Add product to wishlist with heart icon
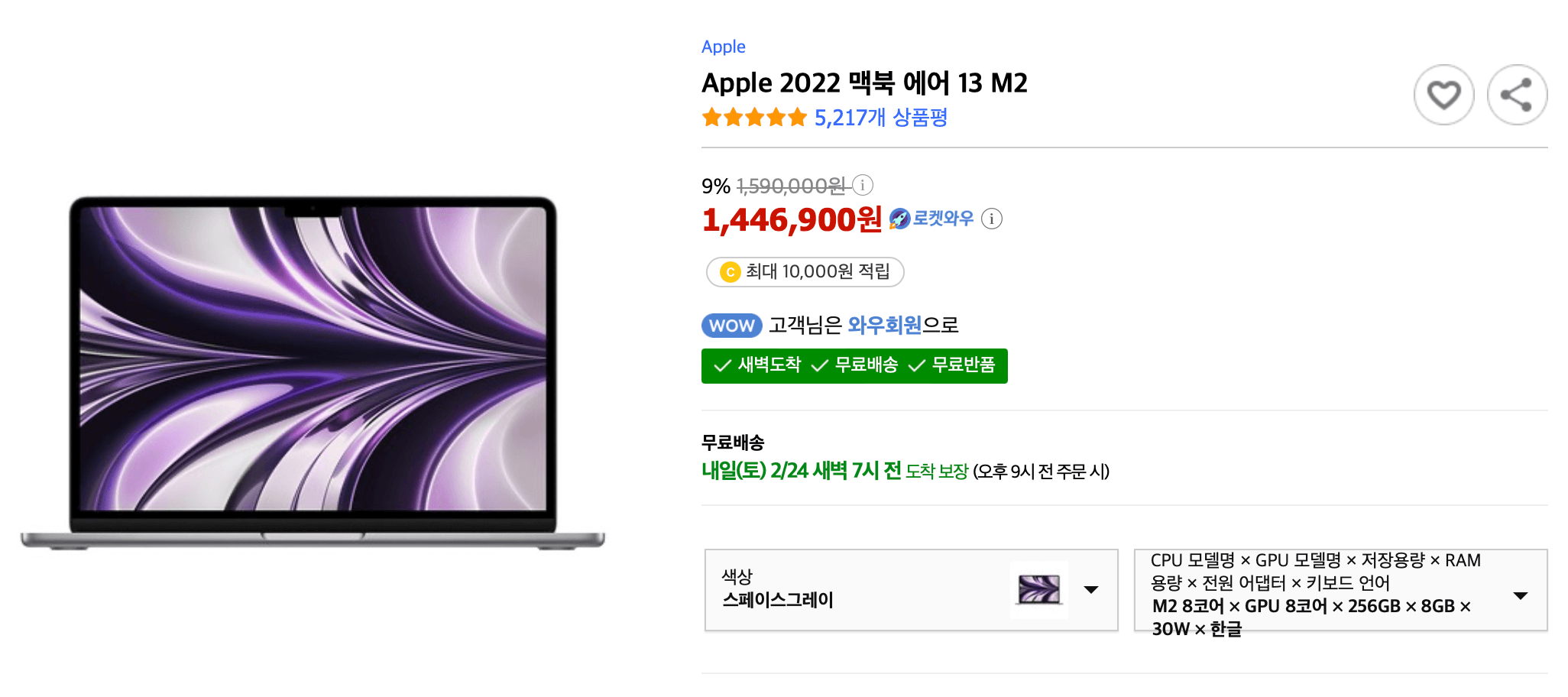Viewport: 1568px width, 697px height. pyautogui.click(x=1443, y=95)
